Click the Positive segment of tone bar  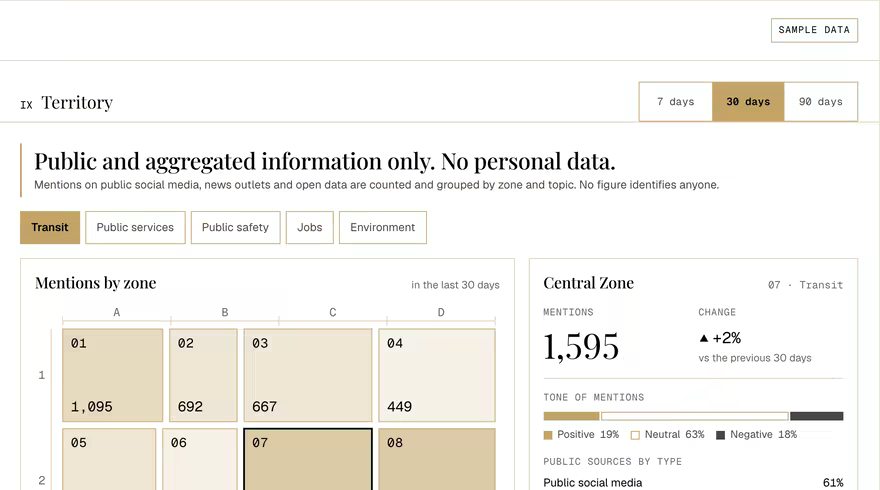click(x=571, y=416)
